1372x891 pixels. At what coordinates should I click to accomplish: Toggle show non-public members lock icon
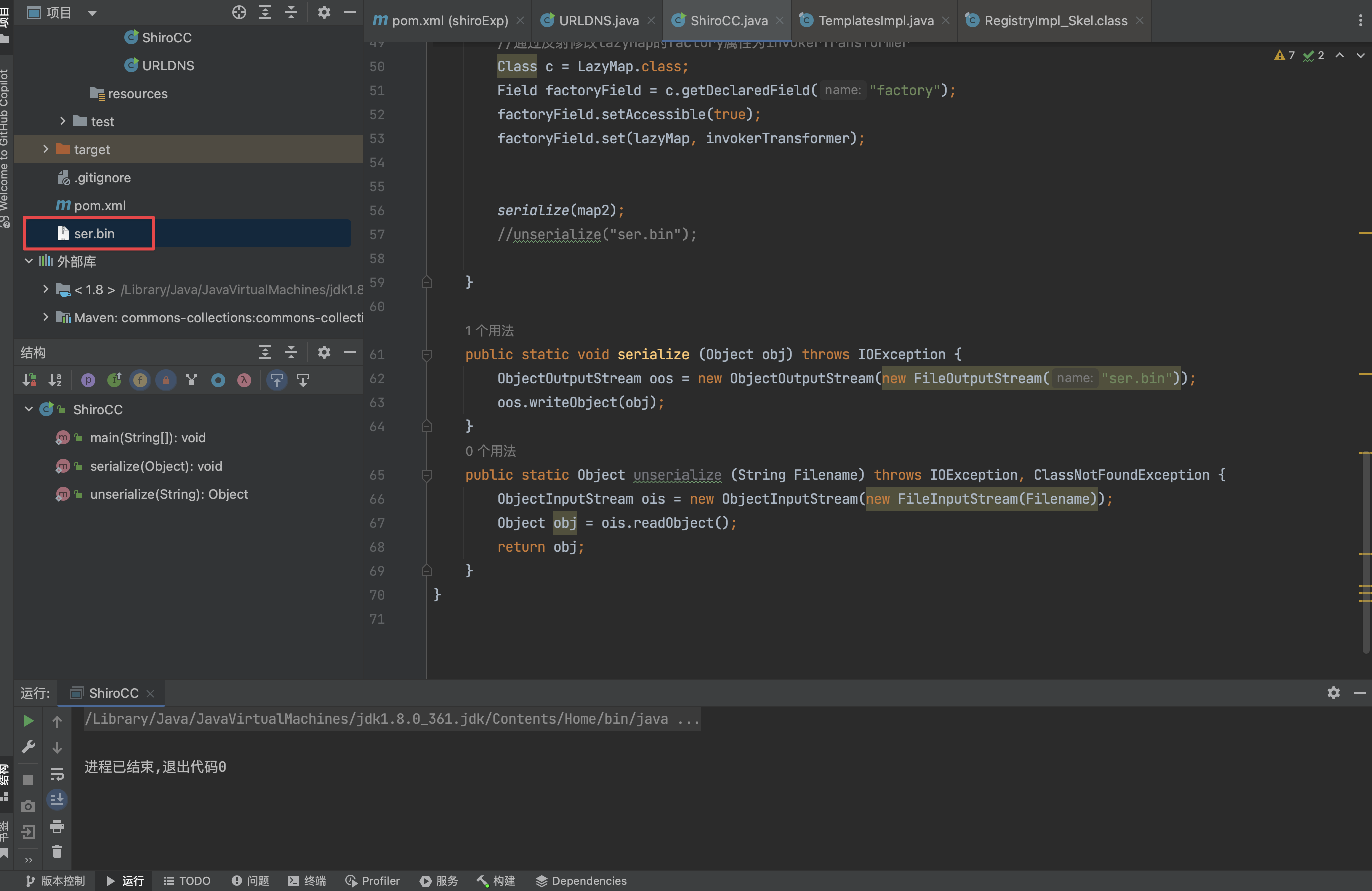pos(166,380)
